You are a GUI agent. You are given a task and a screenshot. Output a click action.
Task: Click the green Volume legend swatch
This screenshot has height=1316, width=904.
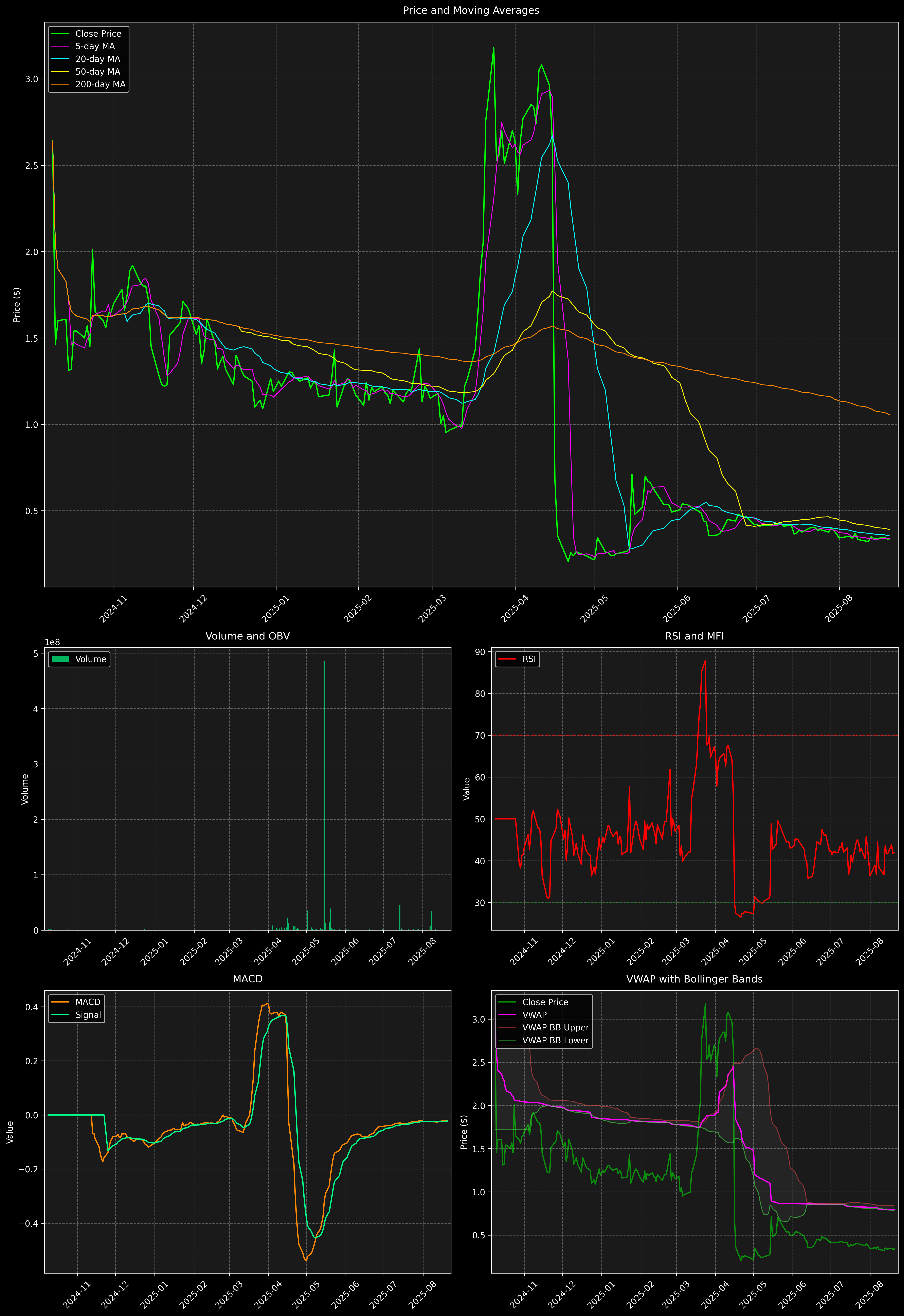pyautogui.click(x=60, y=659)
